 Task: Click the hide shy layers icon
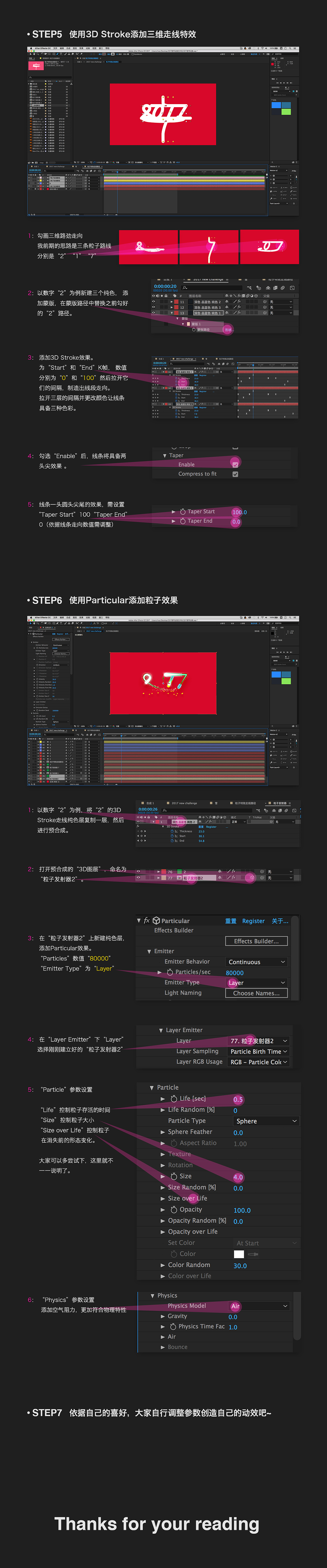pos(268,288)
